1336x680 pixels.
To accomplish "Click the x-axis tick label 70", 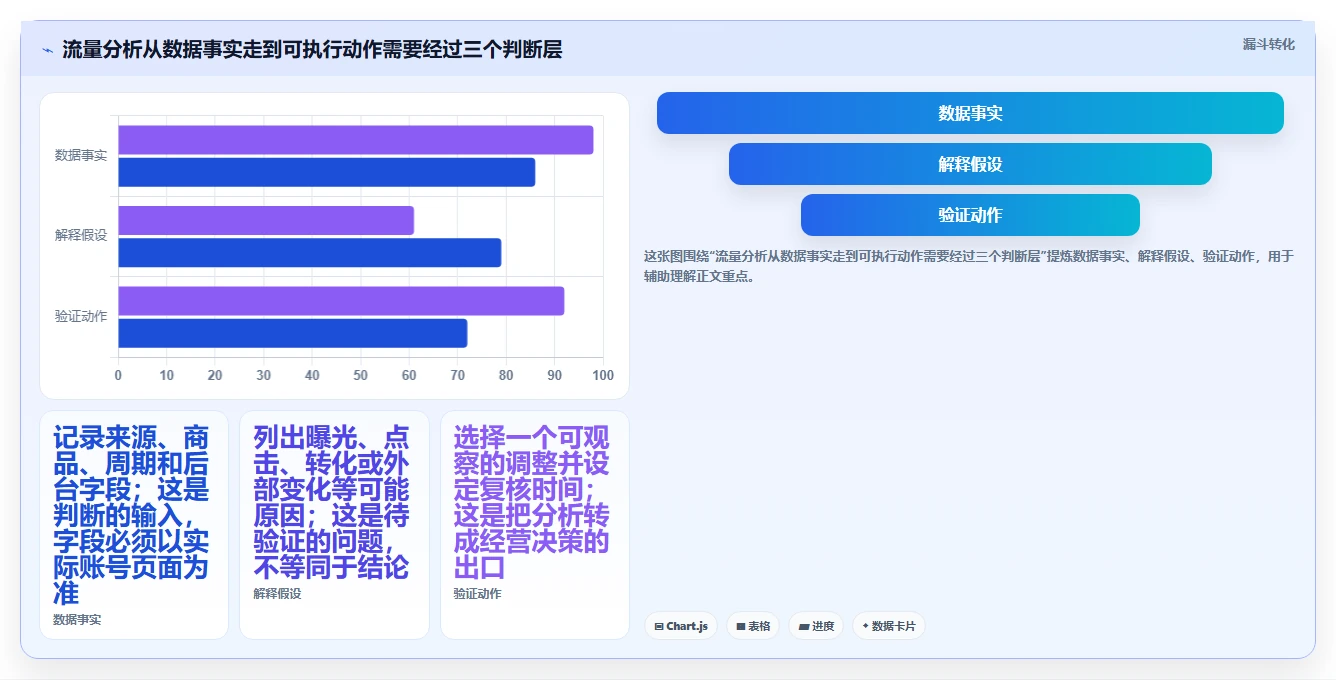I will 458,375.
